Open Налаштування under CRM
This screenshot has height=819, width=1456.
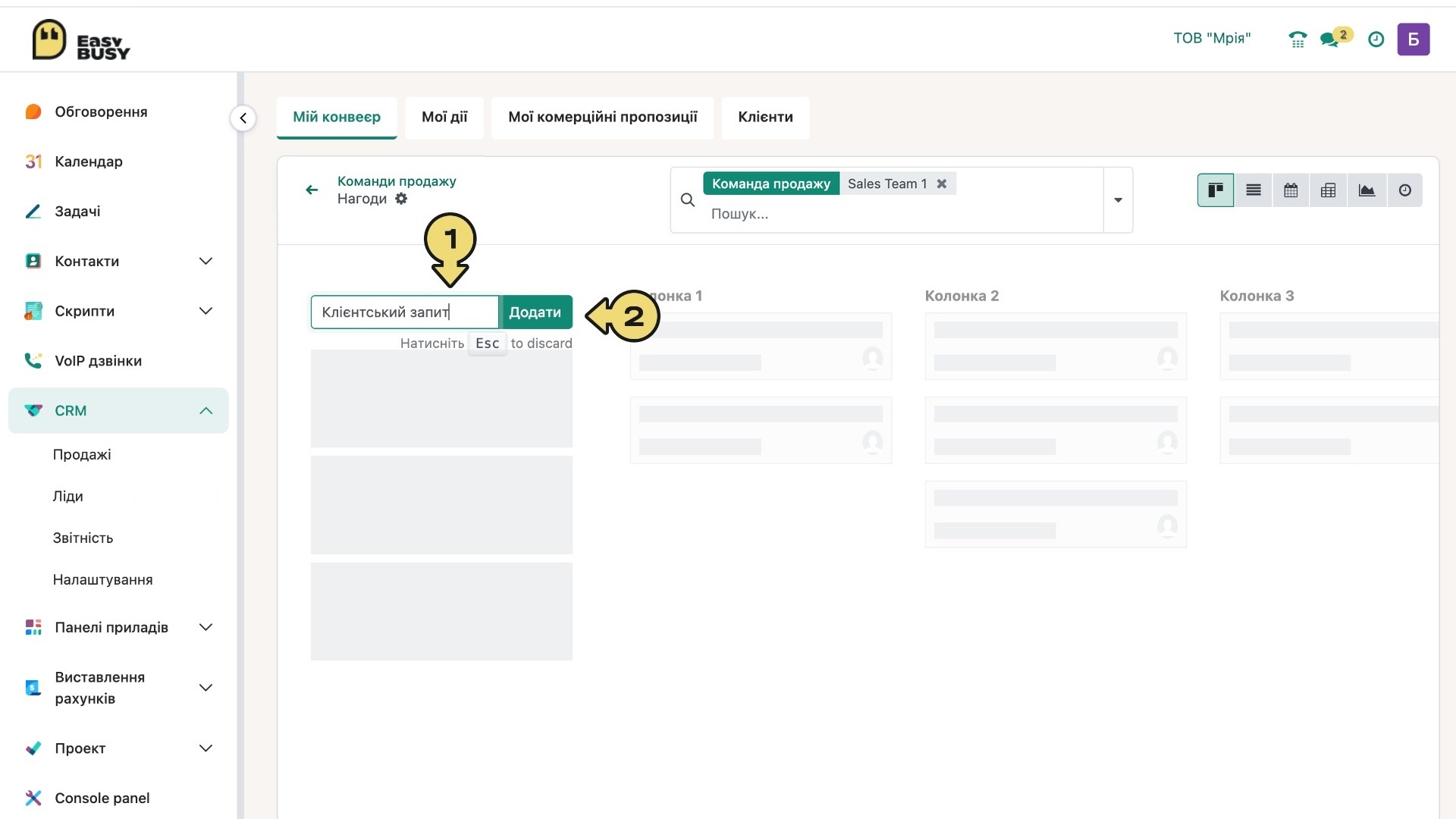tap(103, 579)
